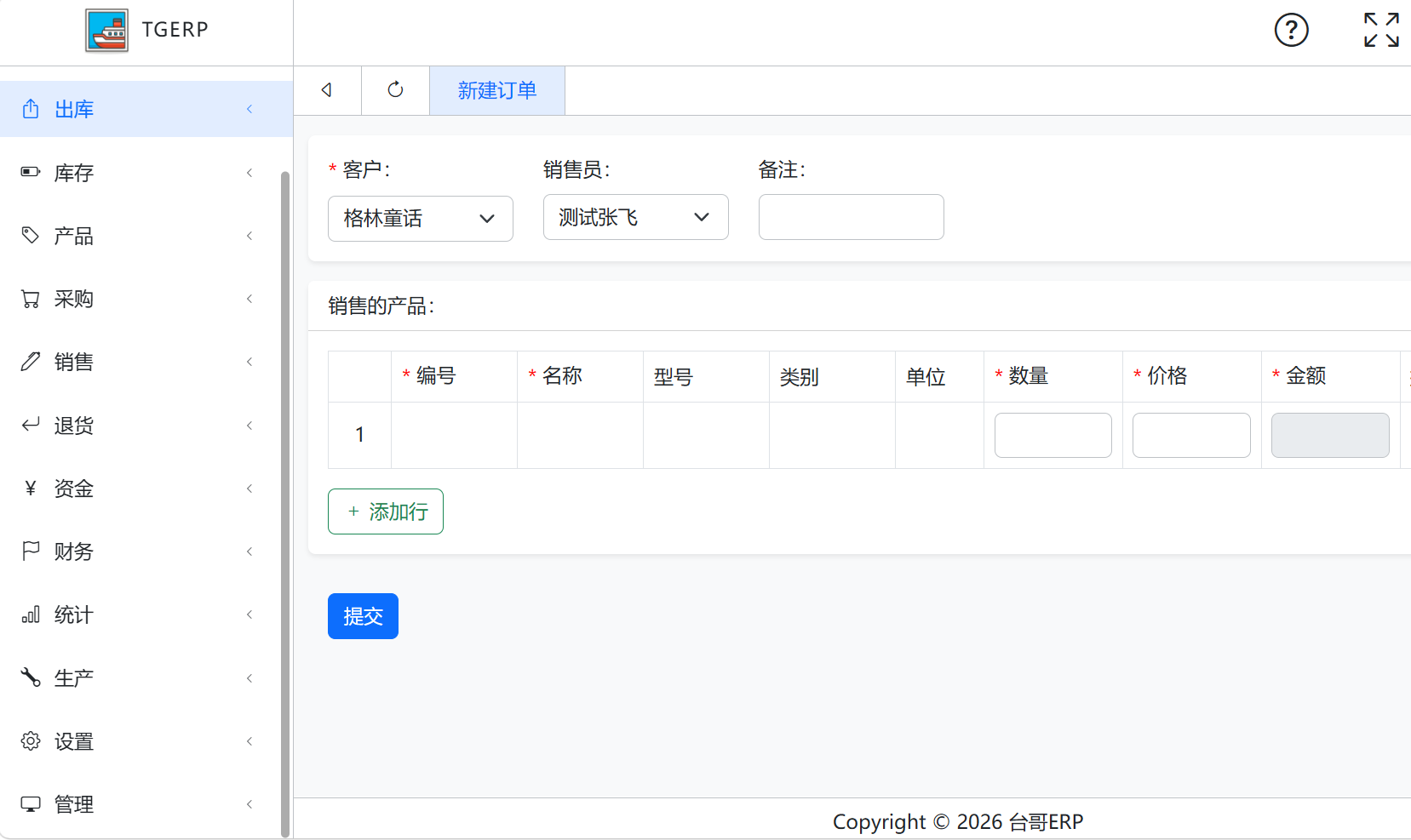Click the 出库 upload icon
Screen dimensions: 1411x840
[x=31, y=109]
